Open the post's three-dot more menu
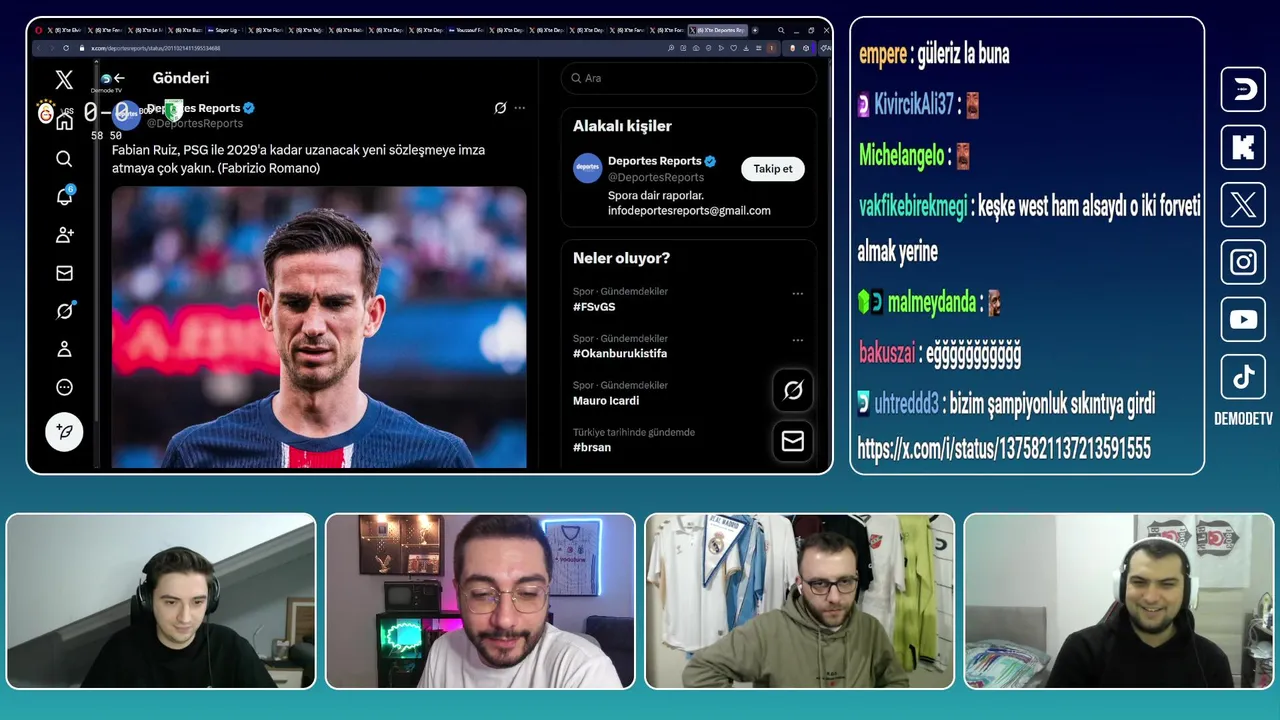Screen dimensions: 1280x720 (x=520, y=108)
